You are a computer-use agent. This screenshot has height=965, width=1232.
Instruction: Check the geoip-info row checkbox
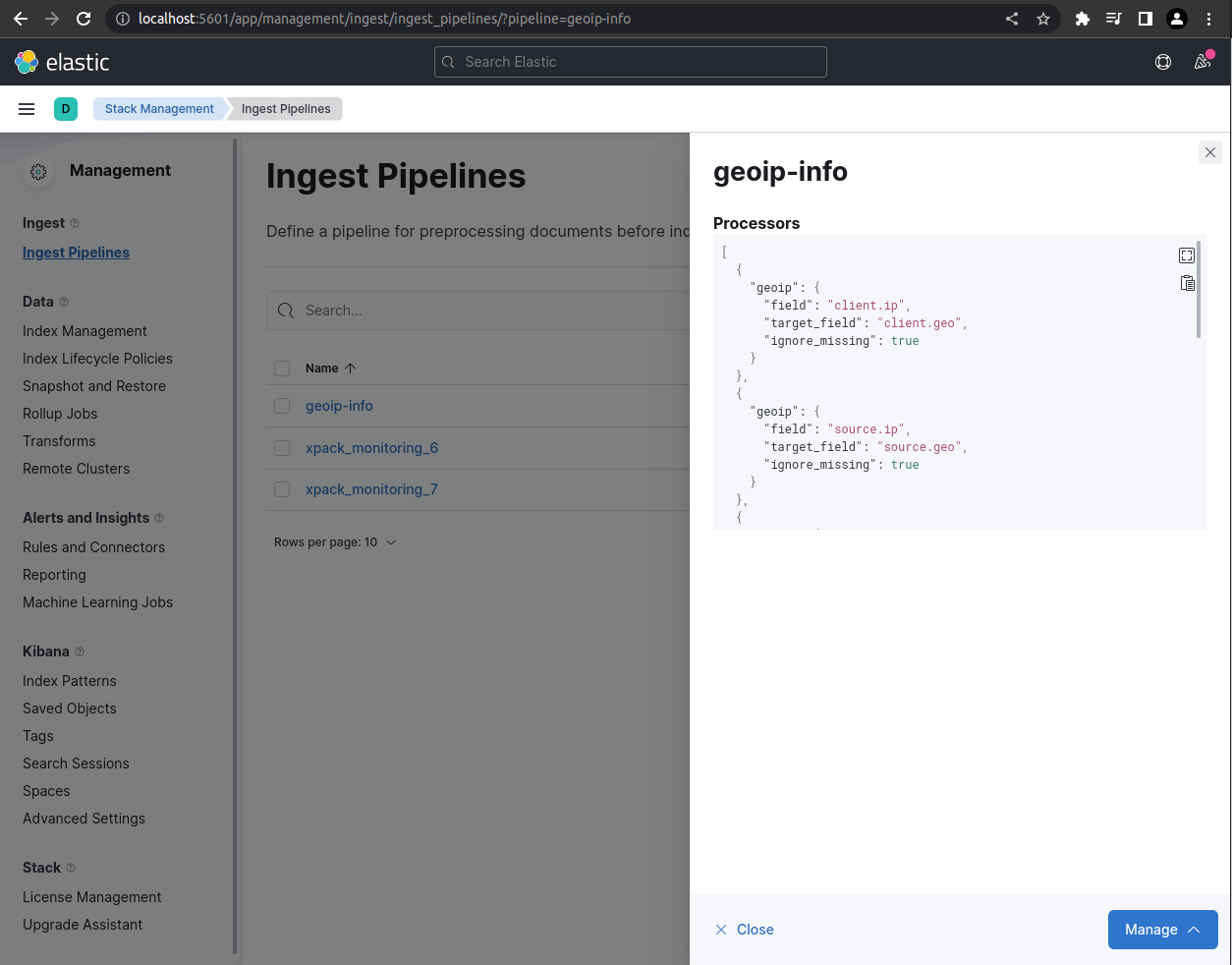click(282, 406)
